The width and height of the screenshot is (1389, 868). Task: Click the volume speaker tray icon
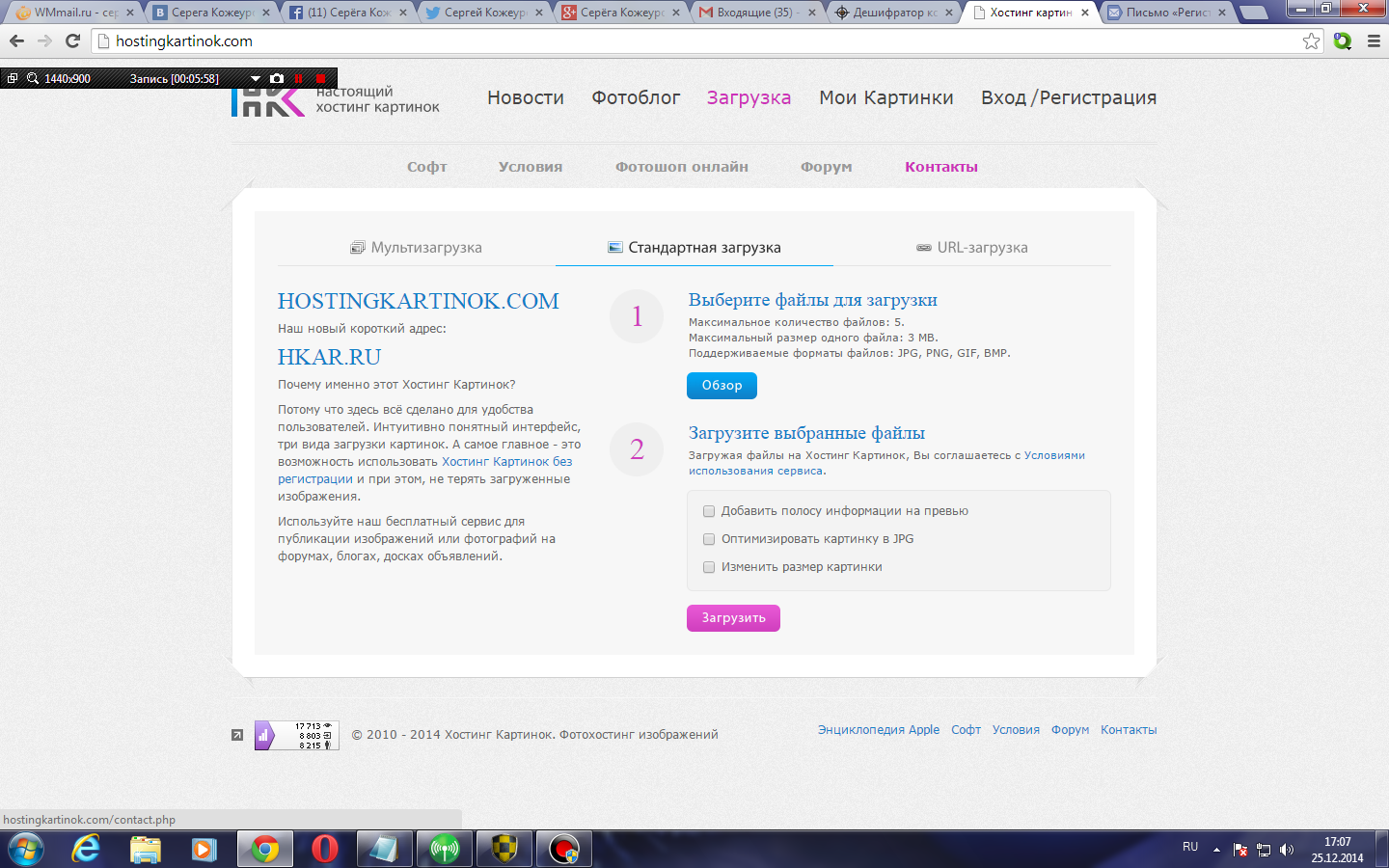pos(1287,850)
